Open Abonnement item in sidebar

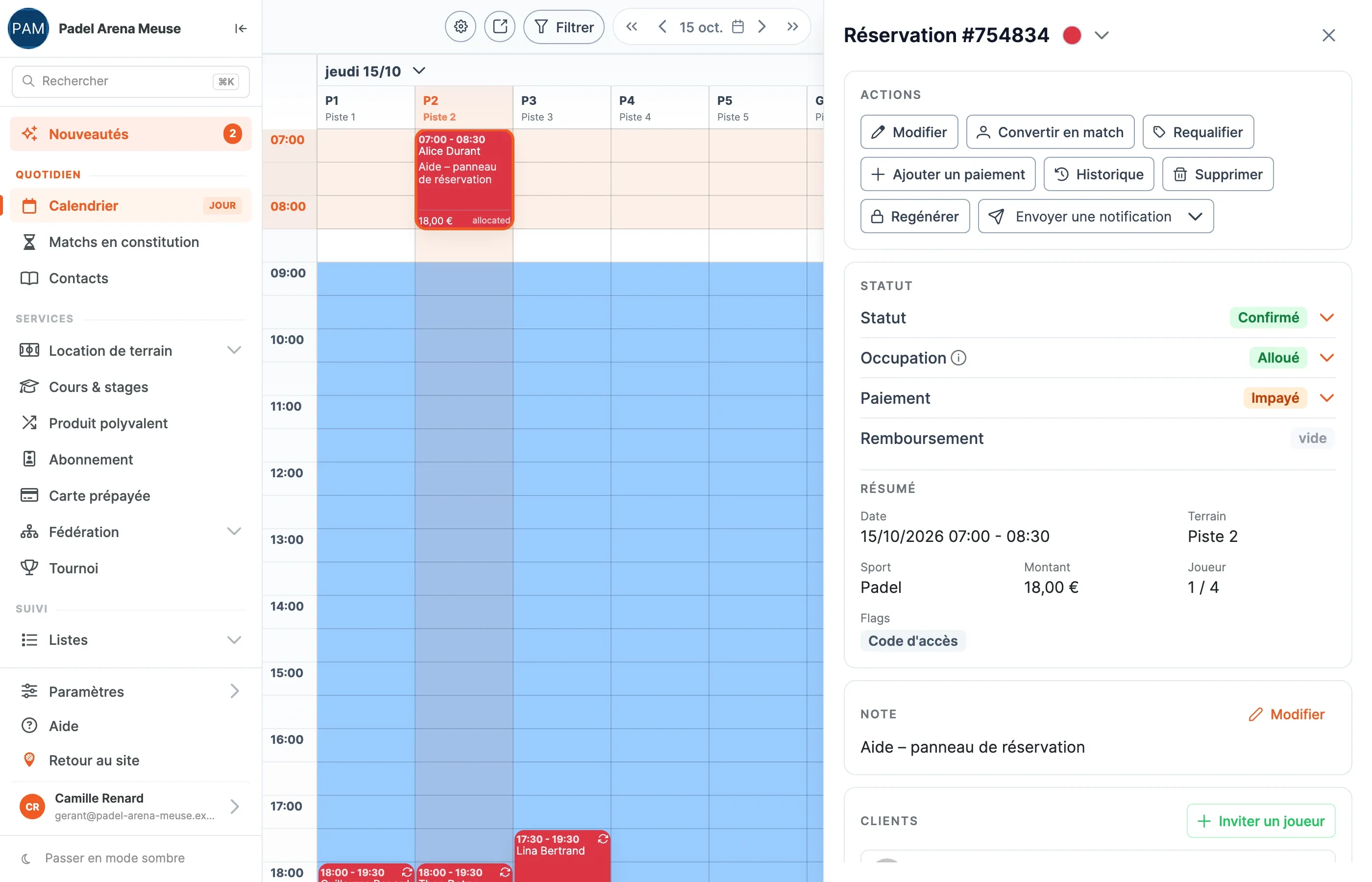pos(130,459)
